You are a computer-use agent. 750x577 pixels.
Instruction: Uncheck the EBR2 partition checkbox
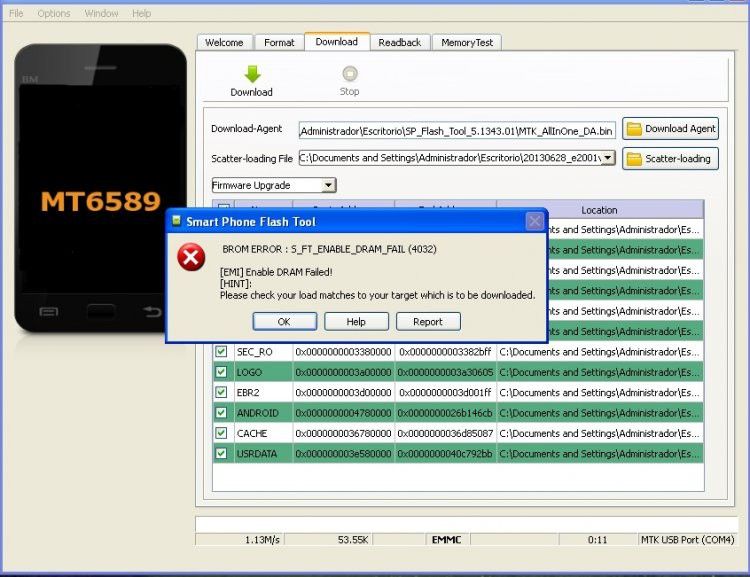pos(221,392)
